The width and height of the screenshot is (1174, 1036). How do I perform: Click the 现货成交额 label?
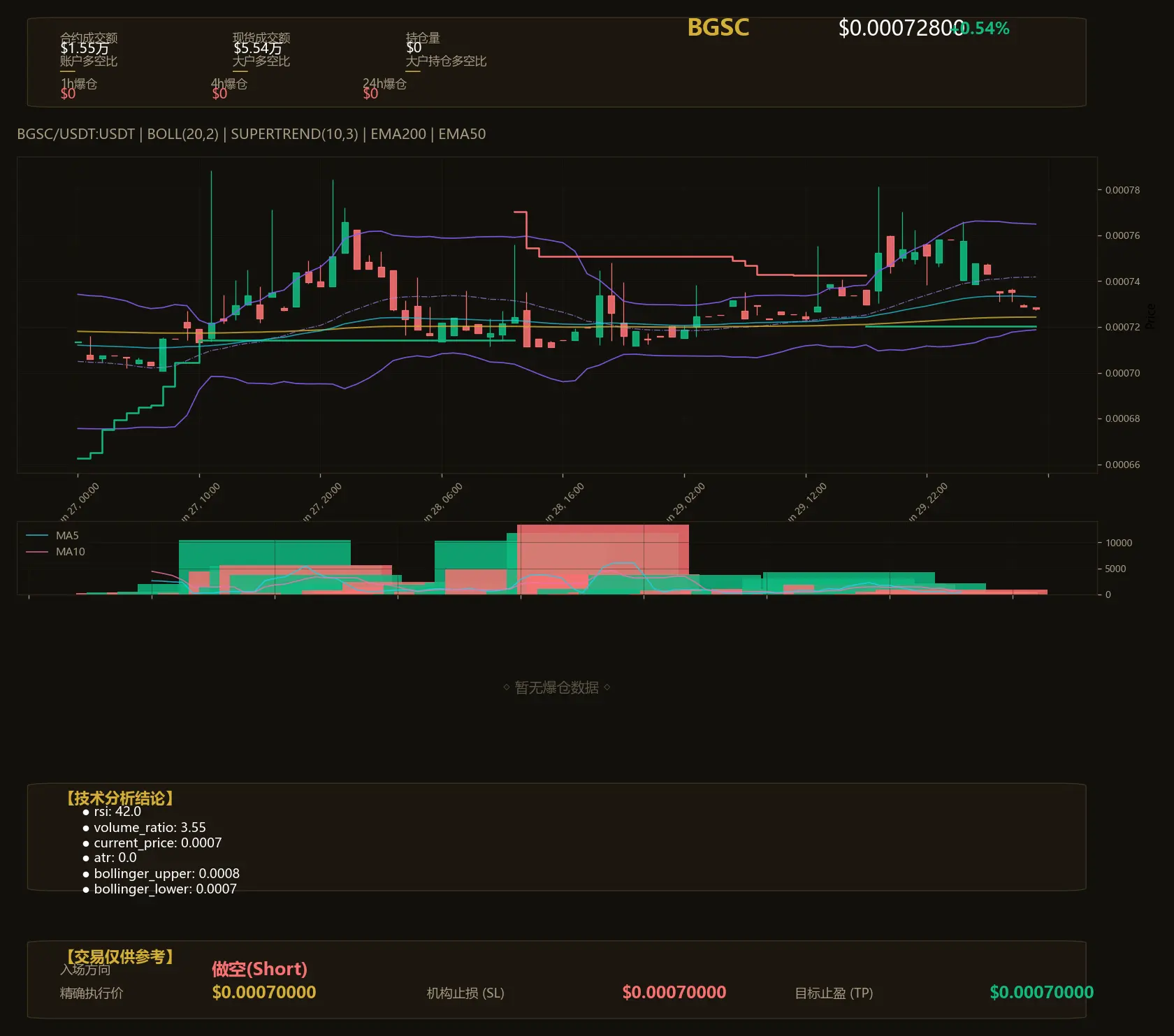point(261,37)
